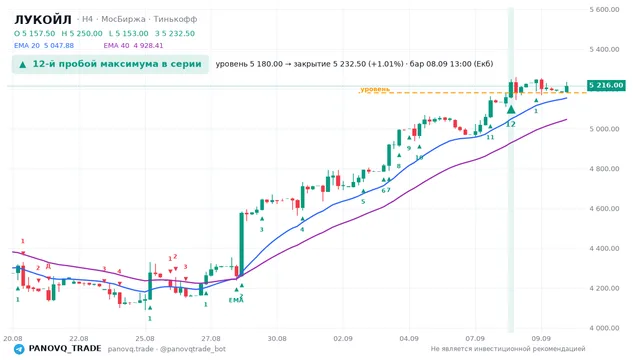
Task: Click the orange 'уровень' level label
Action: (x=375, y=89)
